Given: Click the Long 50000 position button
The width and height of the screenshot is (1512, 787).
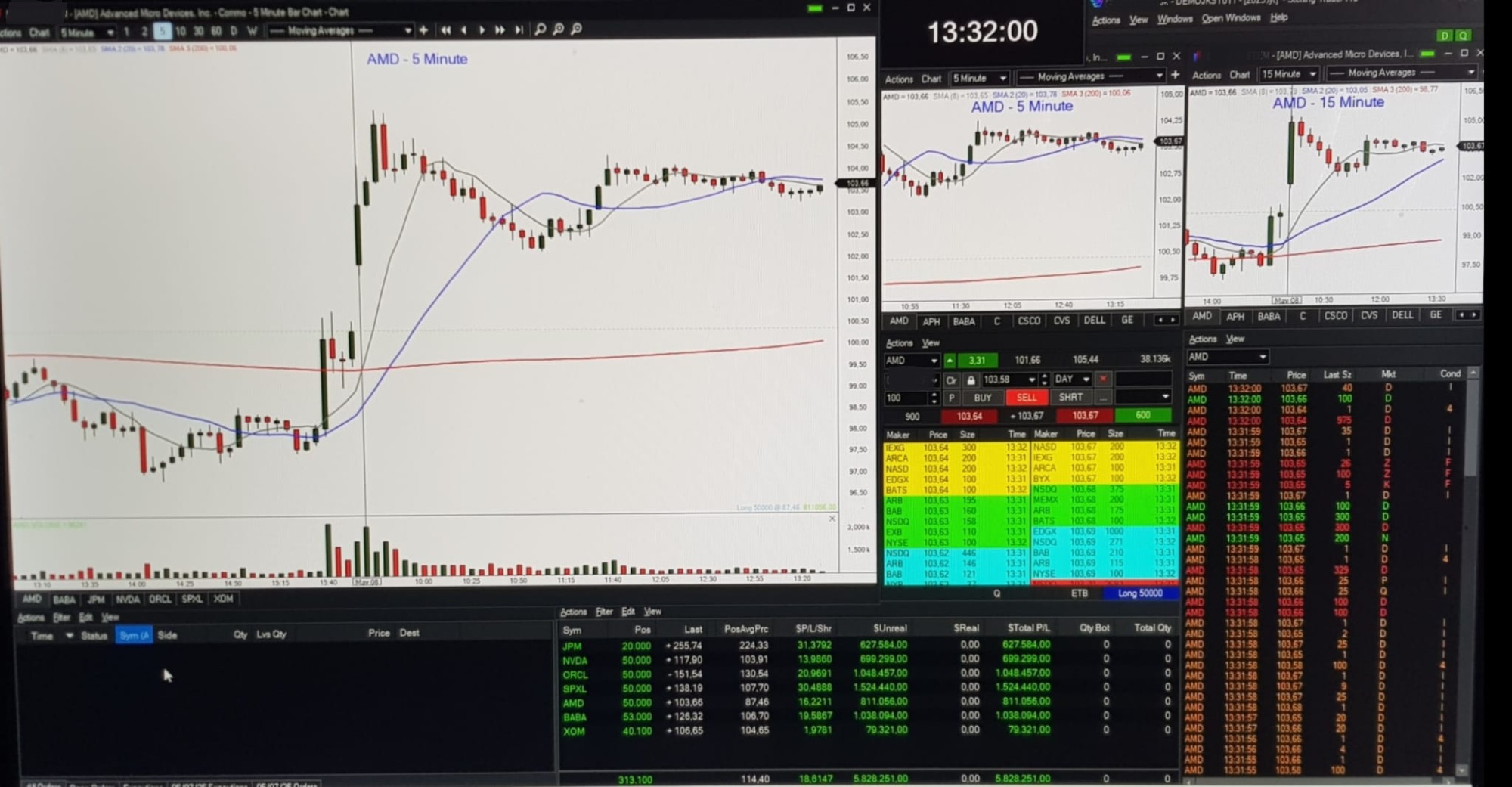Looking at the screenshot, I should coord(1140,593).
